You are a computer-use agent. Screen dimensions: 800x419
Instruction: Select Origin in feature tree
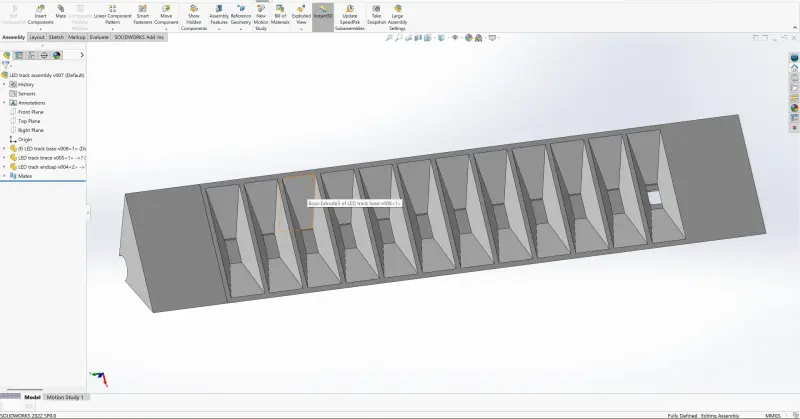click(24, 139)
